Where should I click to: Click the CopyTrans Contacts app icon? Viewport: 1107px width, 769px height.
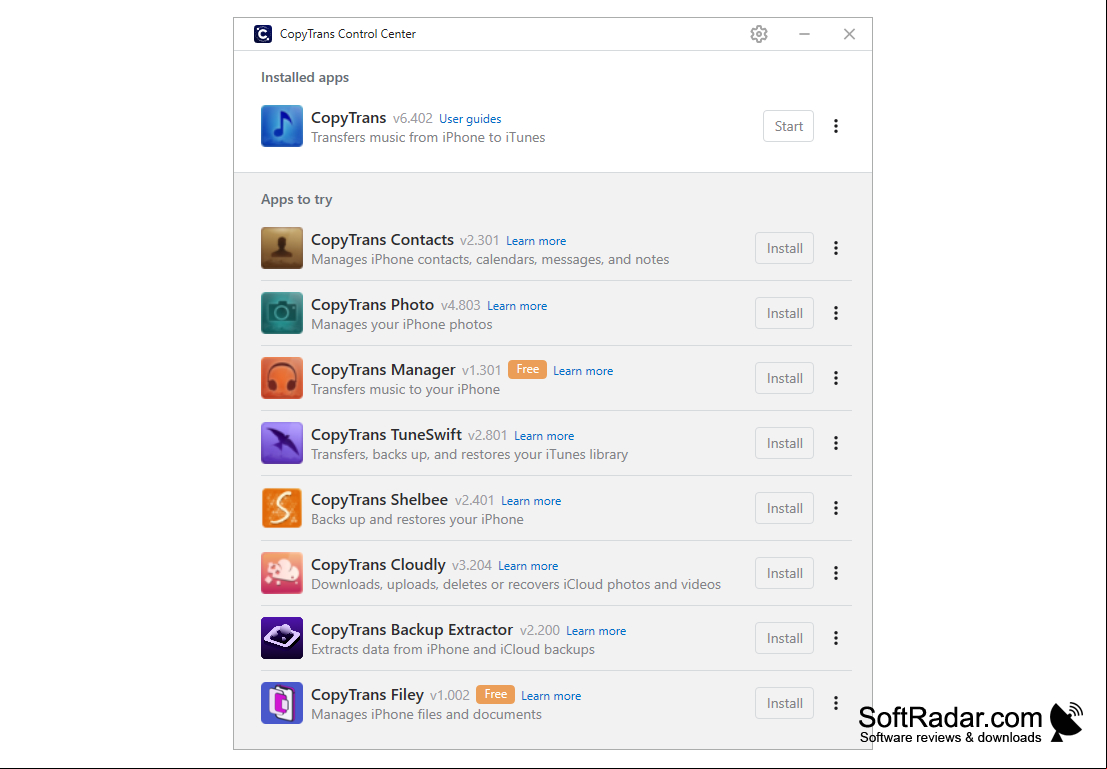pyautogui.click(x=282, y=248)
